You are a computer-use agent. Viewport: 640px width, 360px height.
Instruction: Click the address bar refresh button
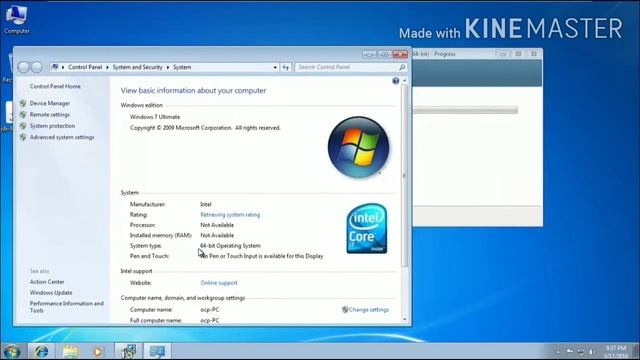(x=286, y=67)
